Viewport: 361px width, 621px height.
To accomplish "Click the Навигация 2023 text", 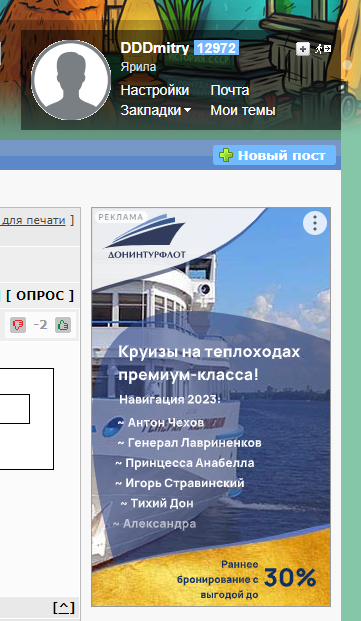I will (169, 399).
